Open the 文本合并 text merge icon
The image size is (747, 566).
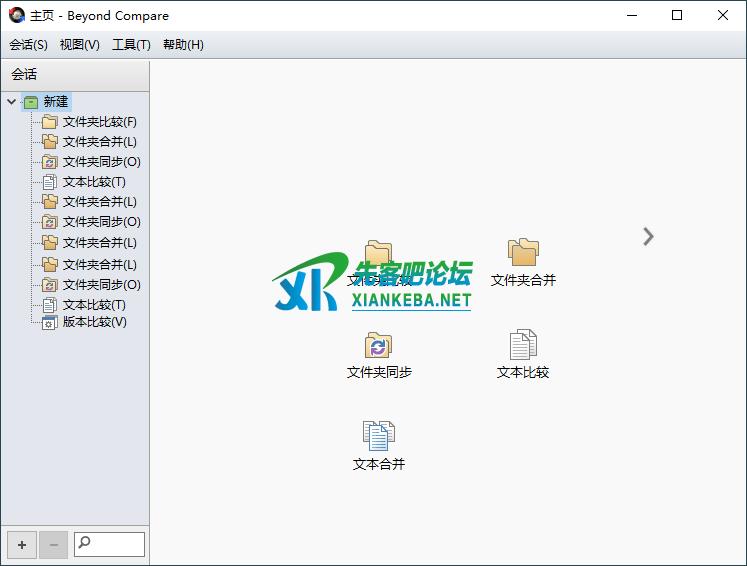click(379, 436)
